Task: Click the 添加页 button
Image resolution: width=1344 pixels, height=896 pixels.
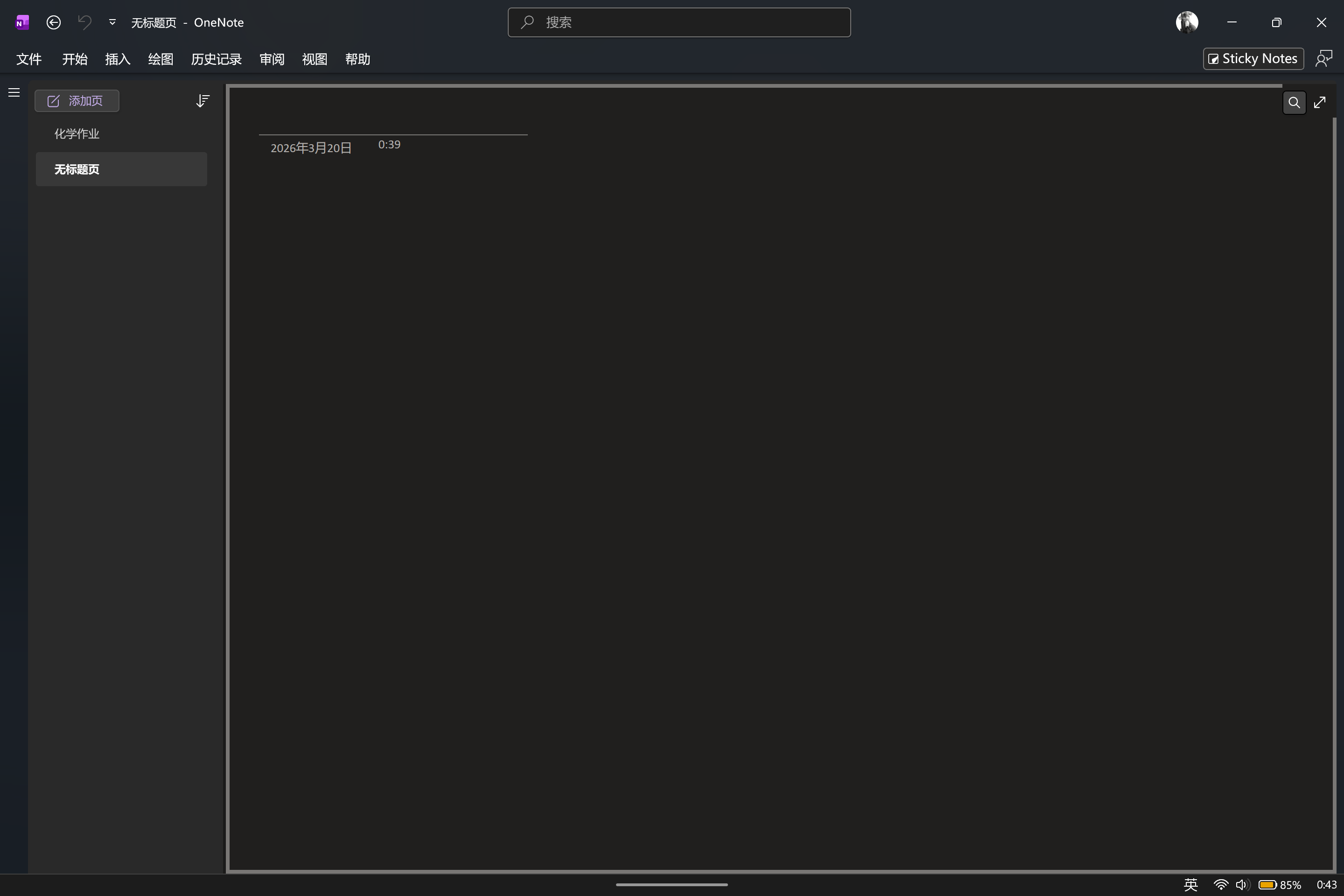Action: click(x=77, y=101)
